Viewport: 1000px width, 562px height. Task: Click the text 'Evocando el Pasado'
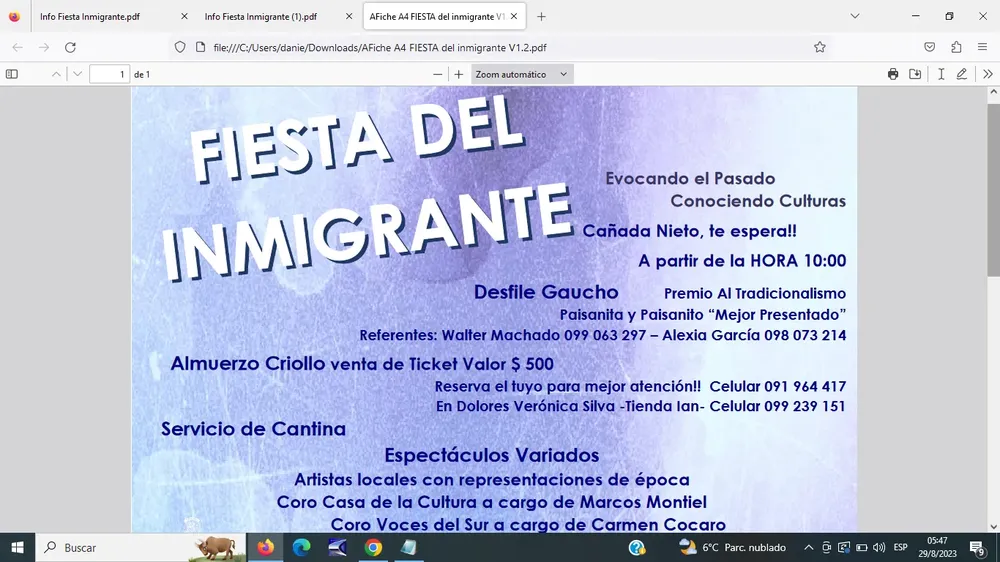pyautogui.click(x=690, y=178)
